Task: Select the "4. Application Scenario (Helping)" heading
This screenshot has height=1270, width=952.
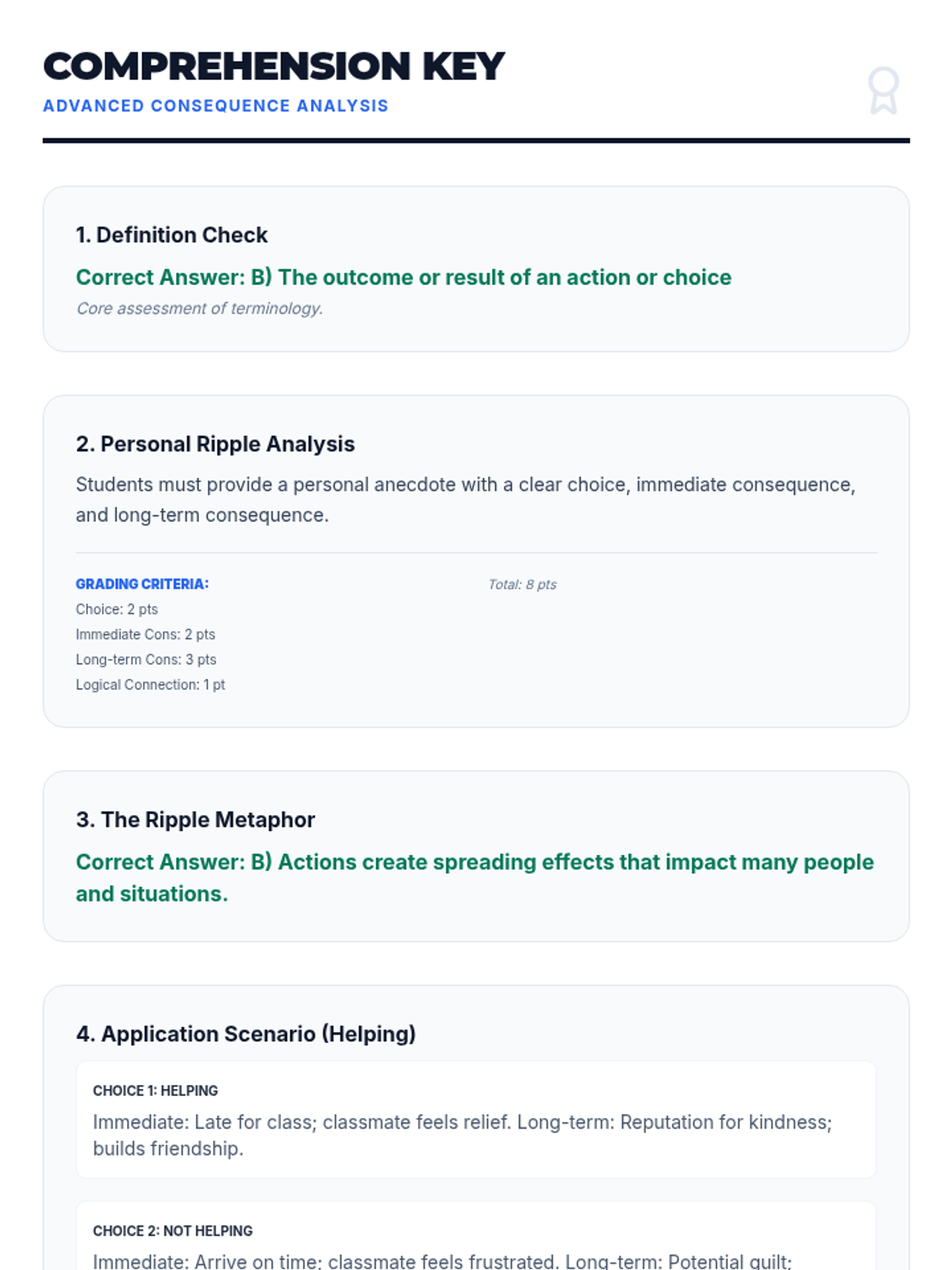Action: point(245,1034)
